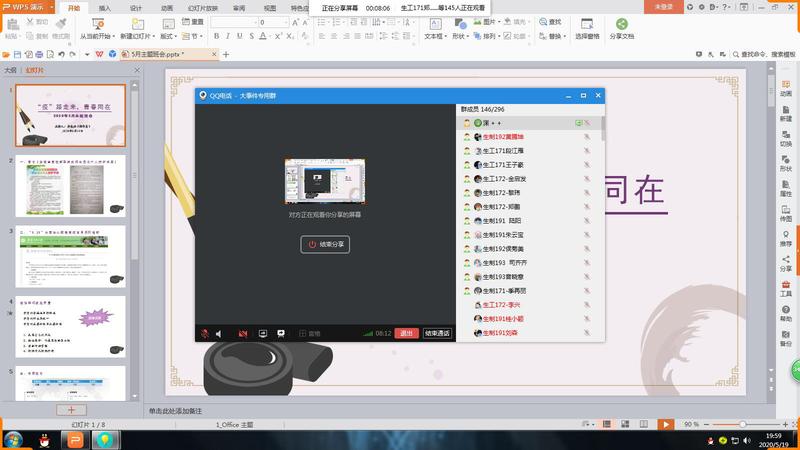Open the 插入 ribbon tab
This screenshot has width=800, height=450.
point(105,7)
